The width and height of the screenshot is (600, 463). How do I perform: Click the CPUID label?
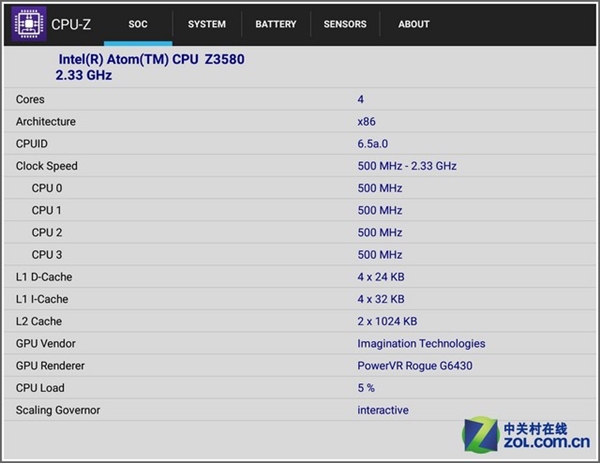32,144
